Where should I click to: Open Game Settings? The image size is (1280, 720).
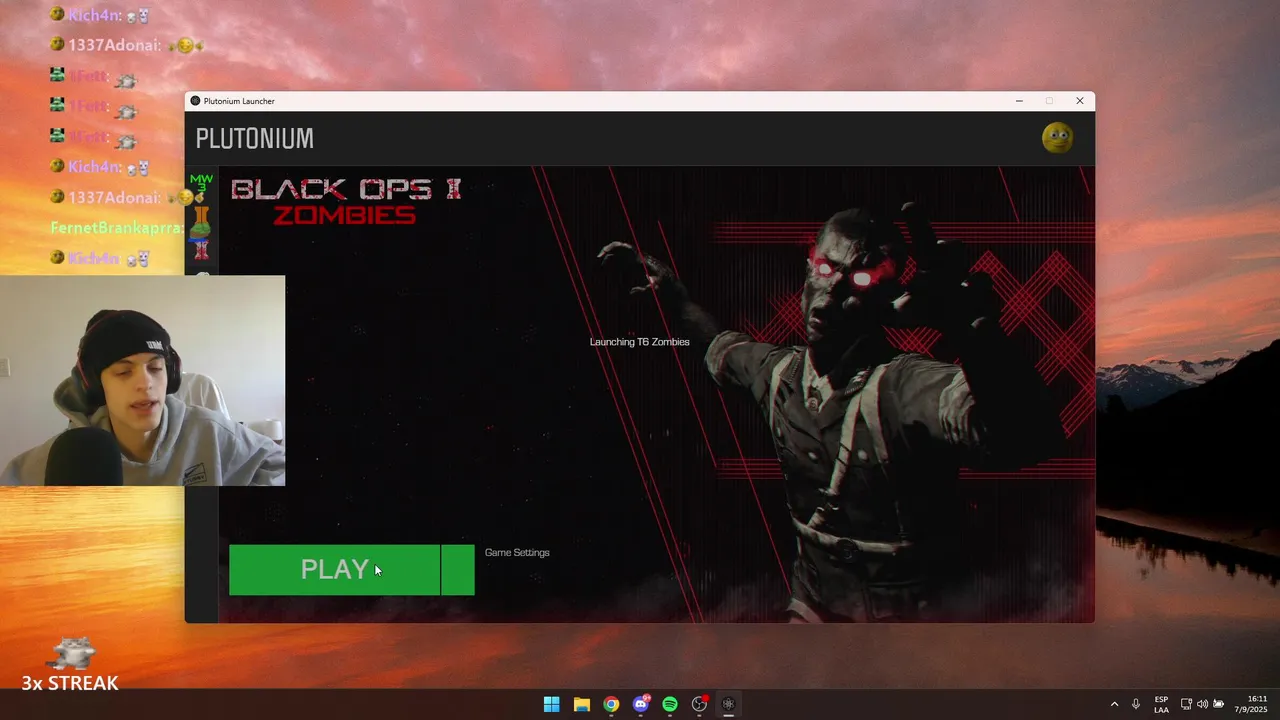click(517, 553)
